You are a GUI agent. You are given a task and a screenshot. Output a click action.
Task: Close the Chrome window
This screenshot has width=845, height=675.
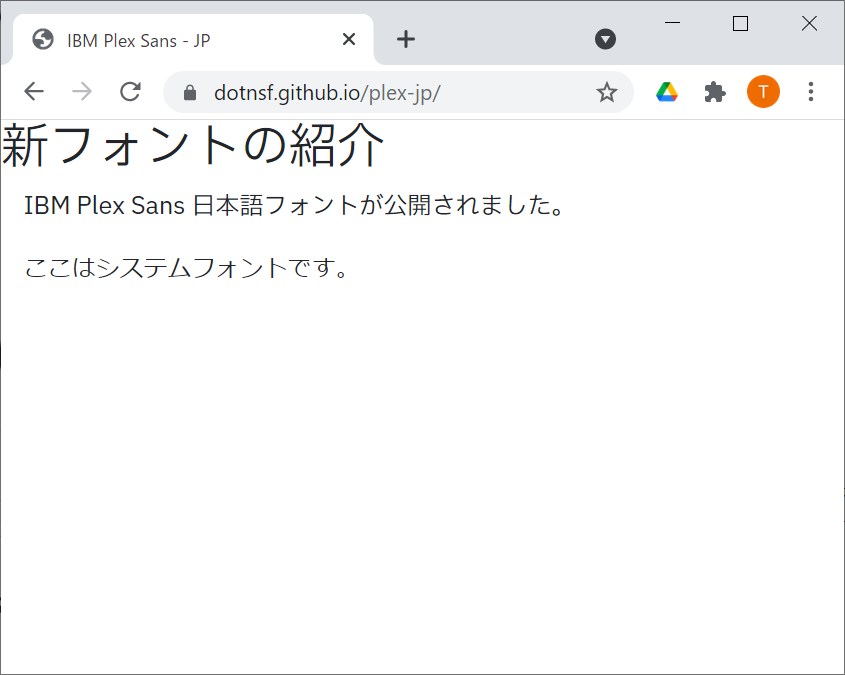(x=809, y=23)
